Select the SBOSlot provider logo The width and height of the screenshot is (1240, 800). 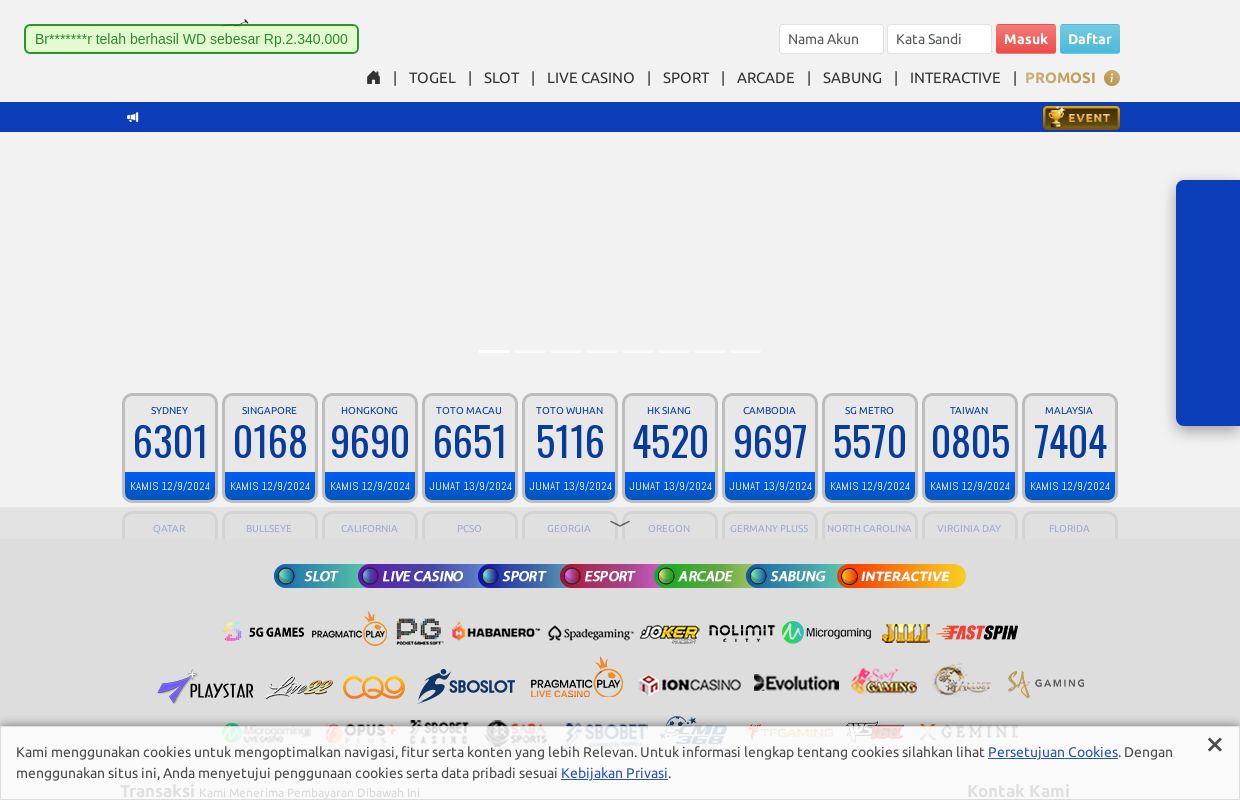tap(467, 686)
